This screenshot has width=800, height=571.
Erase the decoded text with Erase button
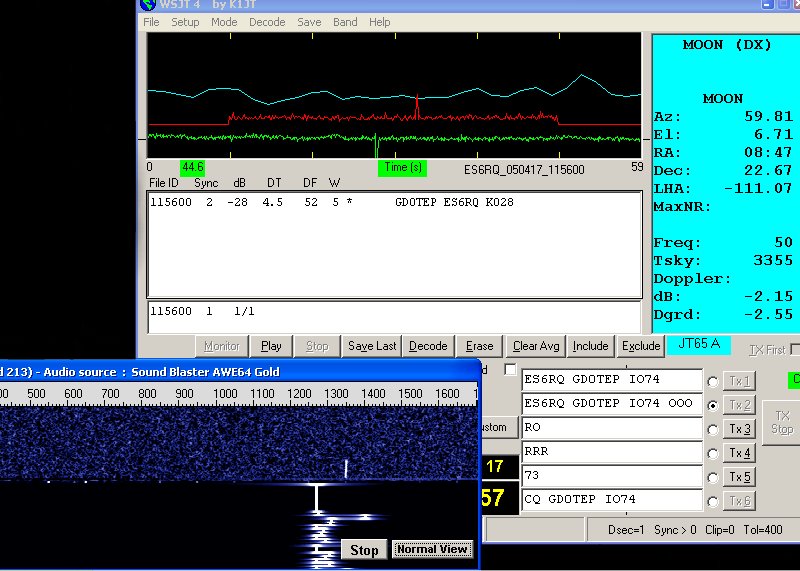point(480,346)
